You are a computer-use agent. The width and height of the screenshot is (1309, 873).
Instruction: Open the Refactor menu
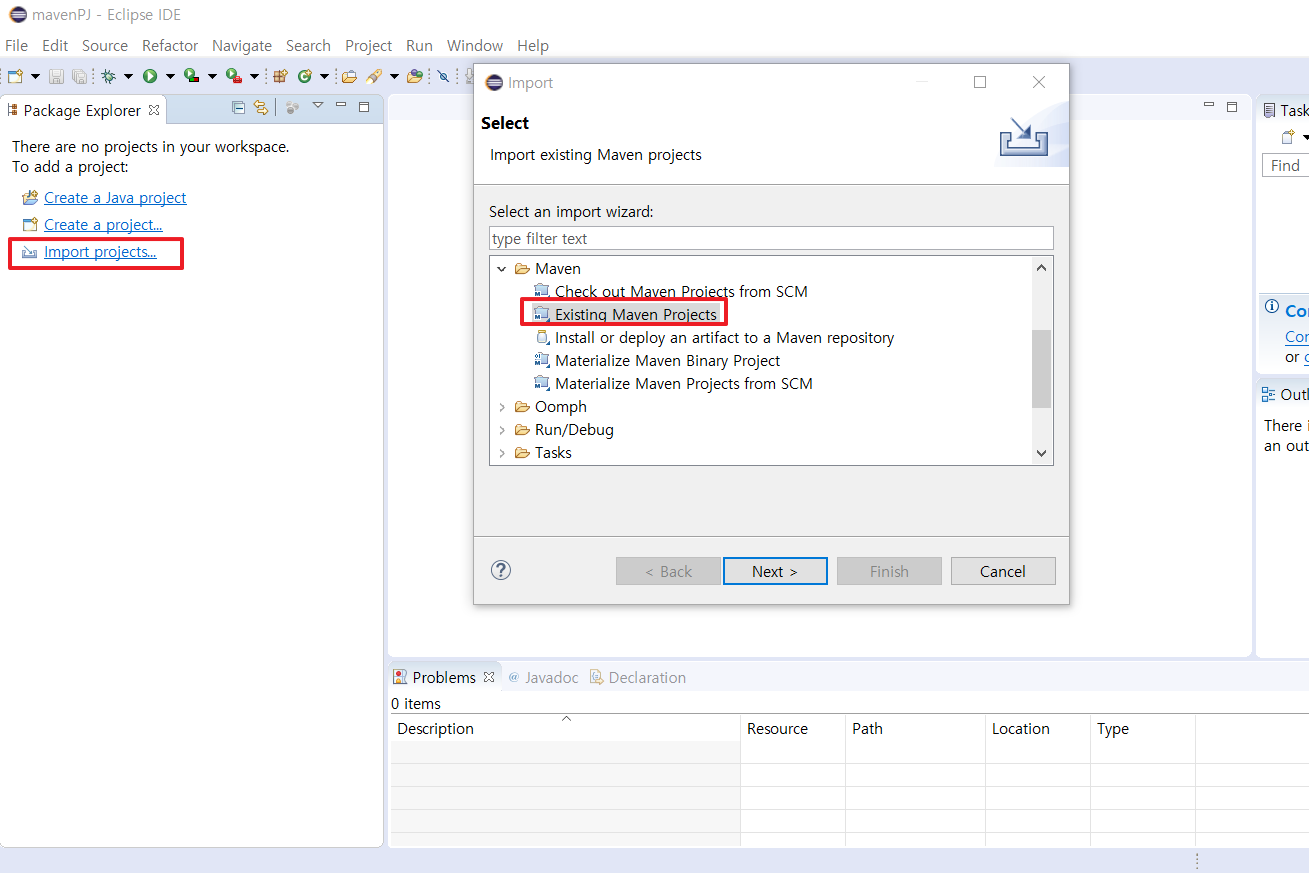coord(170,45)
